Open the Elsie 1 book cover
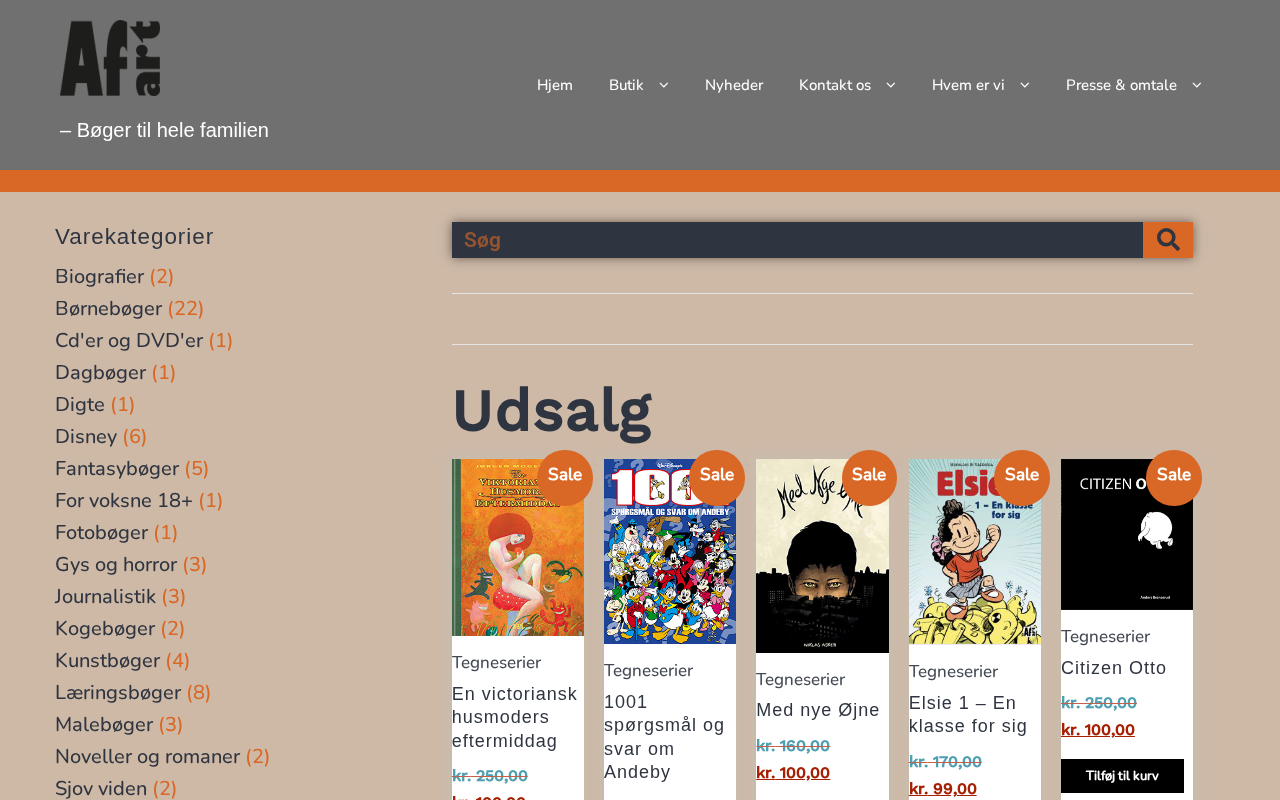This screenshot has height=800, width=1280. pos(975,552)
